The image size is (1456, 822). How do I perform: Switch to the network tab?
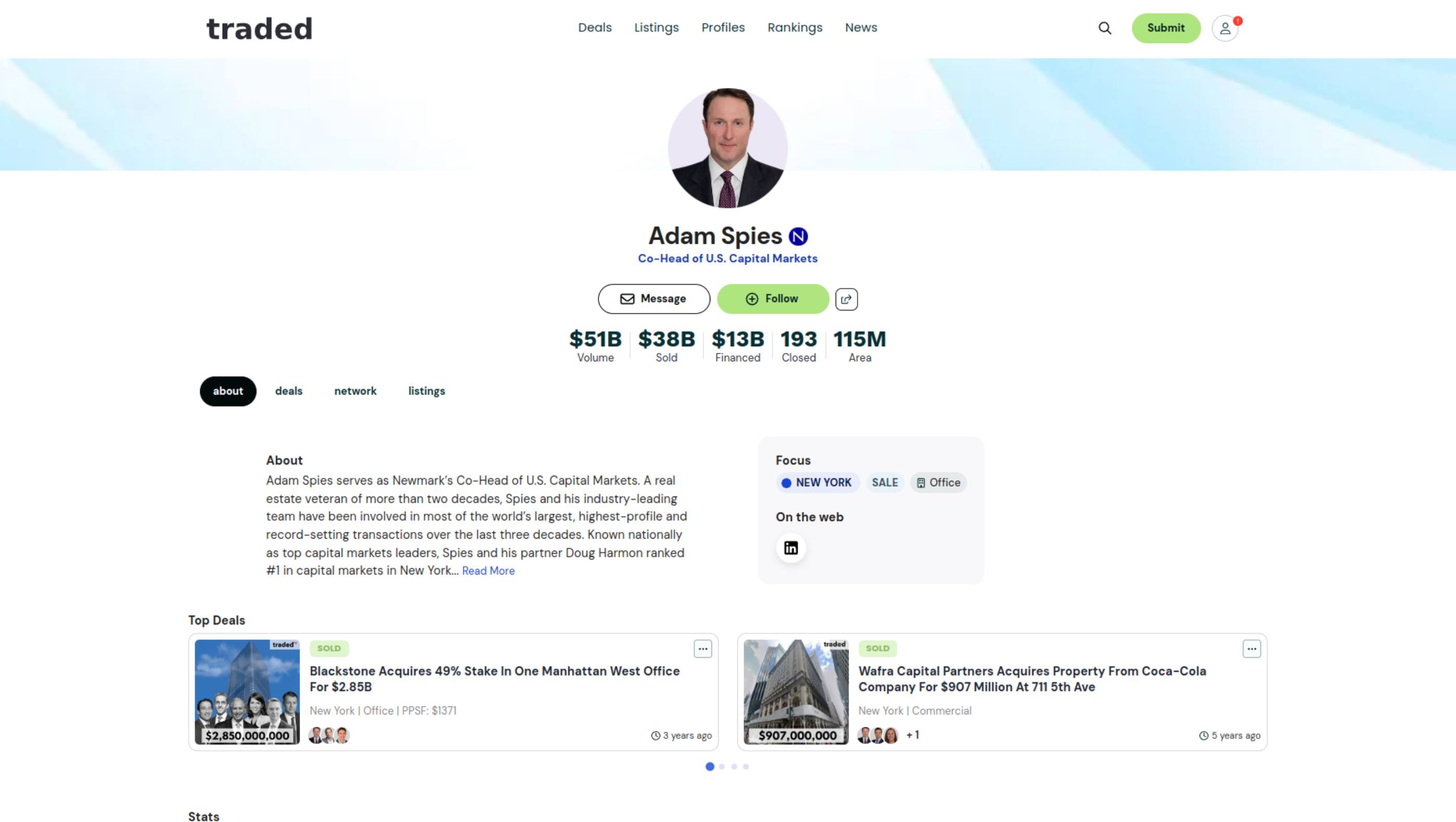(x=355, y=392)
